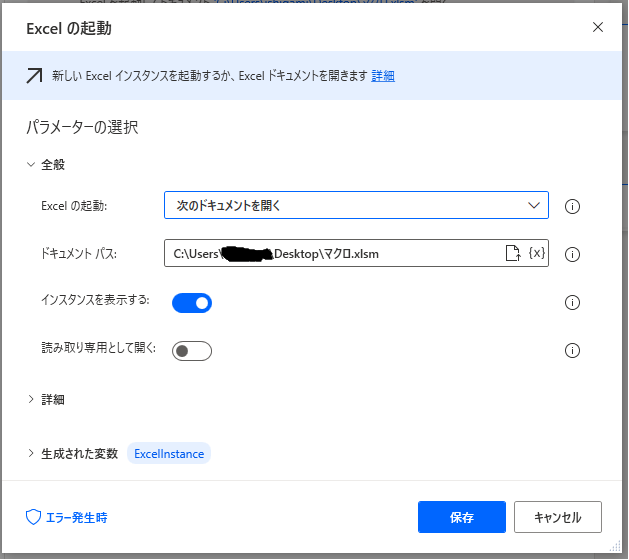The height and width of the screenshot is (560, 629).
Task: Close the Excel の起動 dialog with X
Action: click(x=598, y=27)
